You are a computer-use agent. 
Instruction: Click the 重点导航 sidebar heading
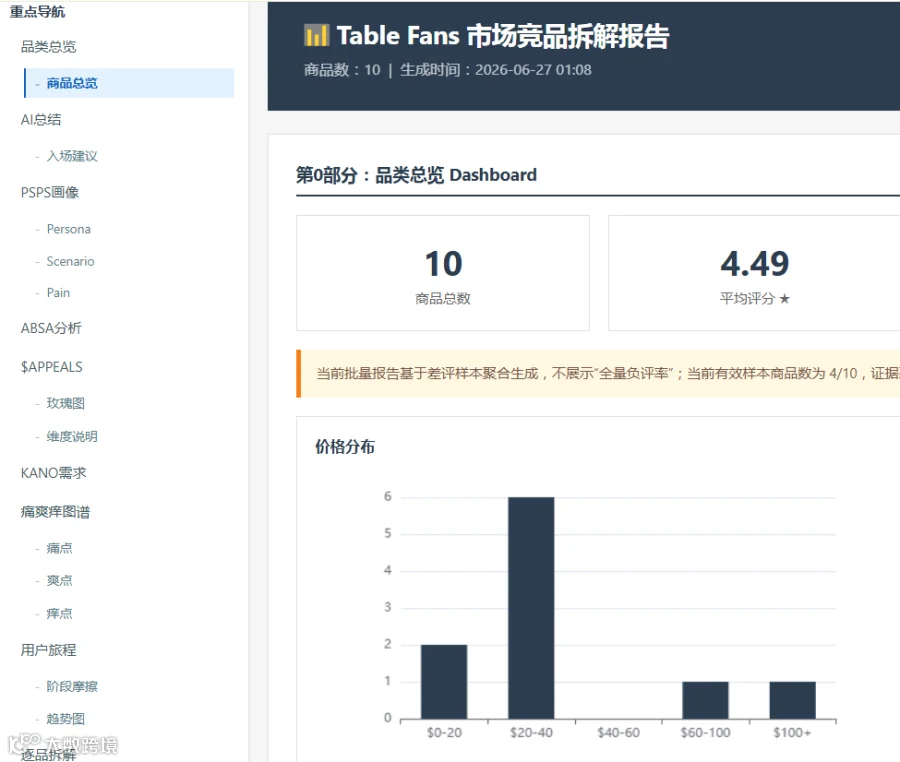37,11
